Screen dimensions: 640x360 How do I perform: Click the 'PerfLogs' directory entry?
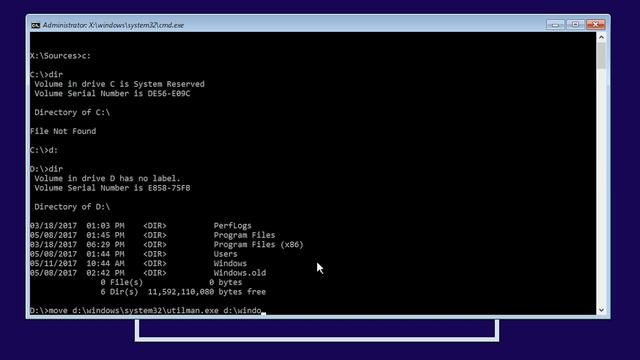(233, 226)
